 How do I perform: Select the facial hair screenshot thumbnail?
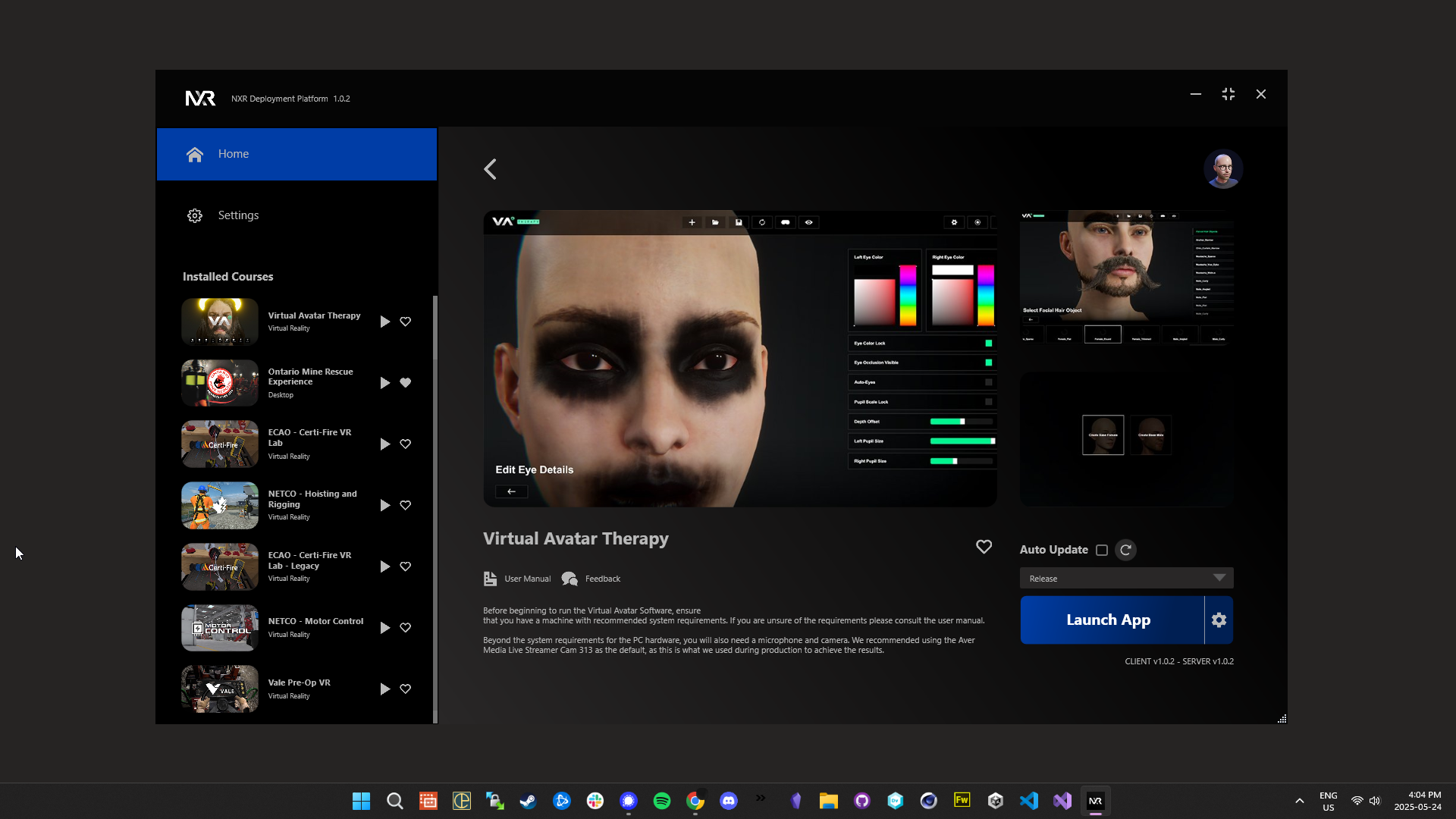tap(1126, 278)
